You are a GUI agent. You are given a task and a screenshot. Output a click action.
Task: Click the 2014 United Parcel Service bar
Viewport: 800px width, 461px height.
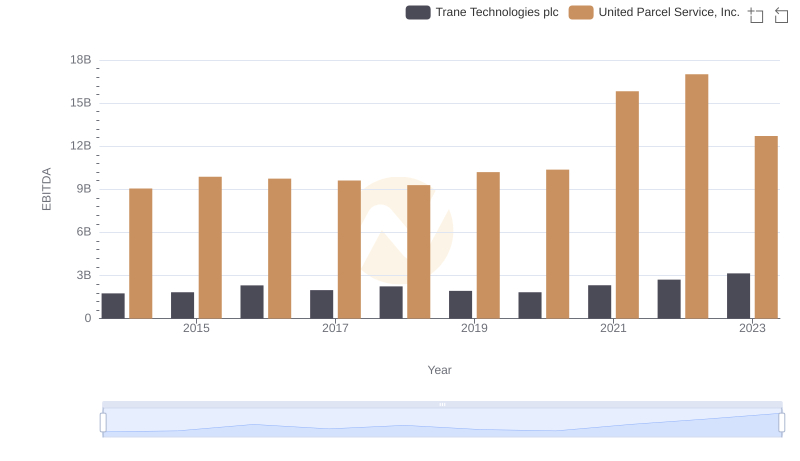coord(140,253)
